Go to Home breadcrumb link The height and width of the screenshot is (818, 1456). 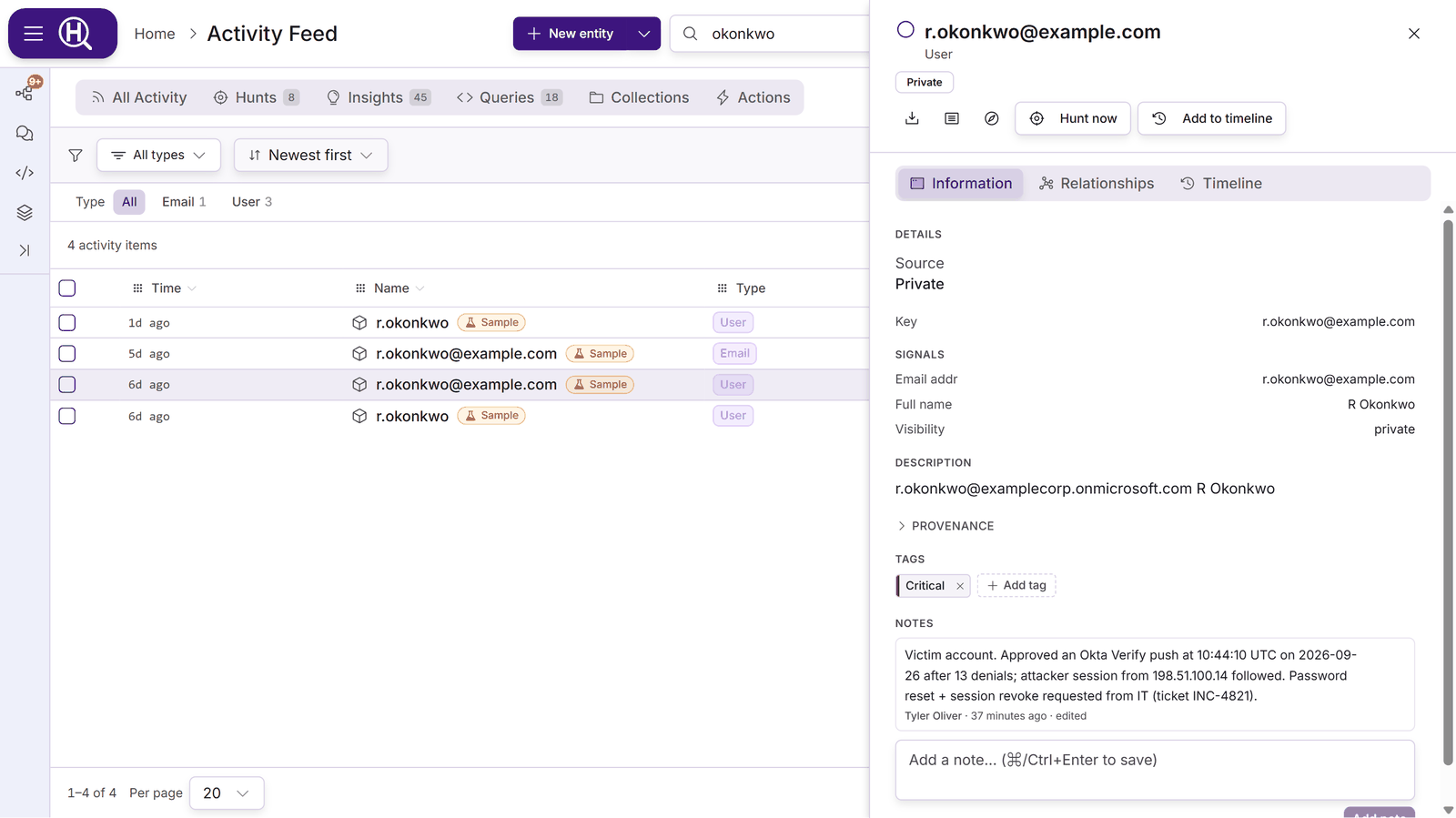tap(155, 34)
